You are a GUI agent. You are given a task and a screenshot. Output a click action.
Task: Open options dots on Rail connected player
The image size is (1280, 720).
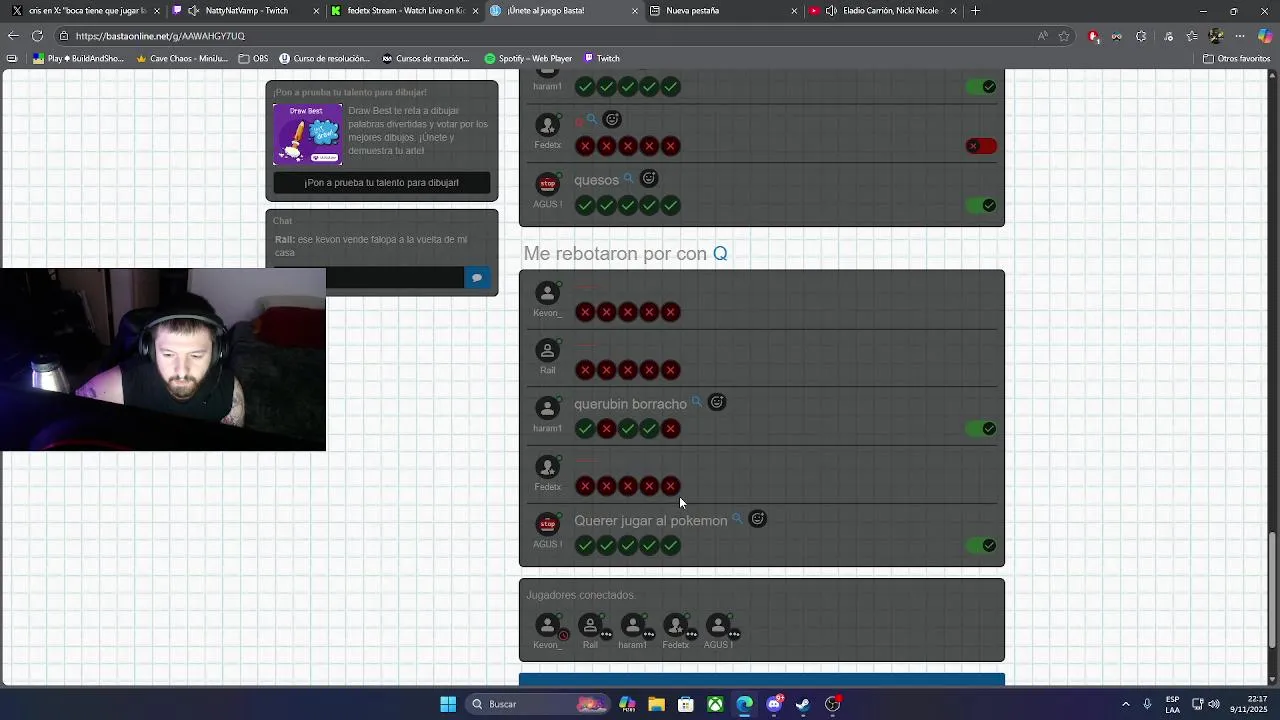pos(606,634)
